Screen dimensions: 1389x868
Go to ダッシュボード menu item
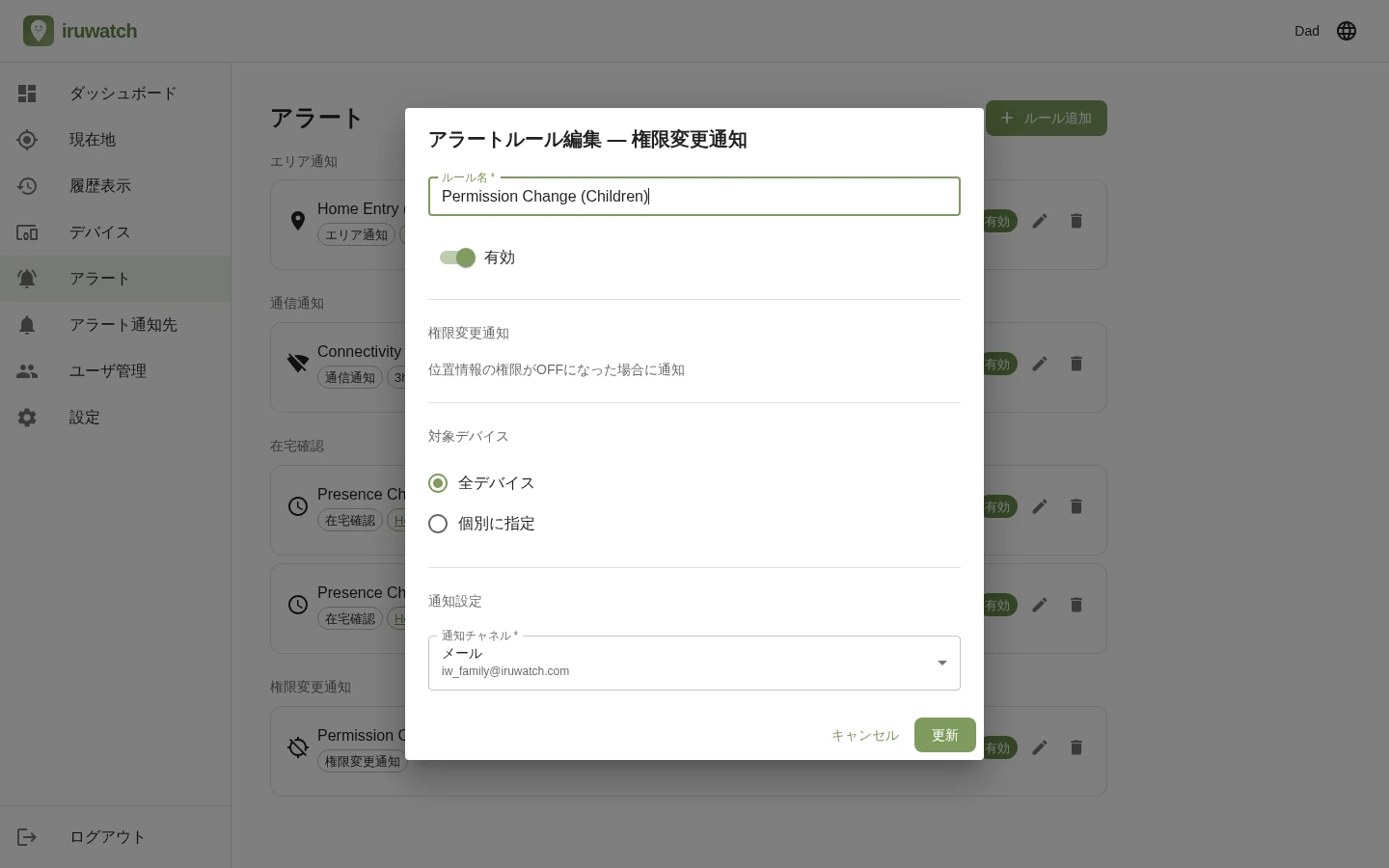click(116, 94)
